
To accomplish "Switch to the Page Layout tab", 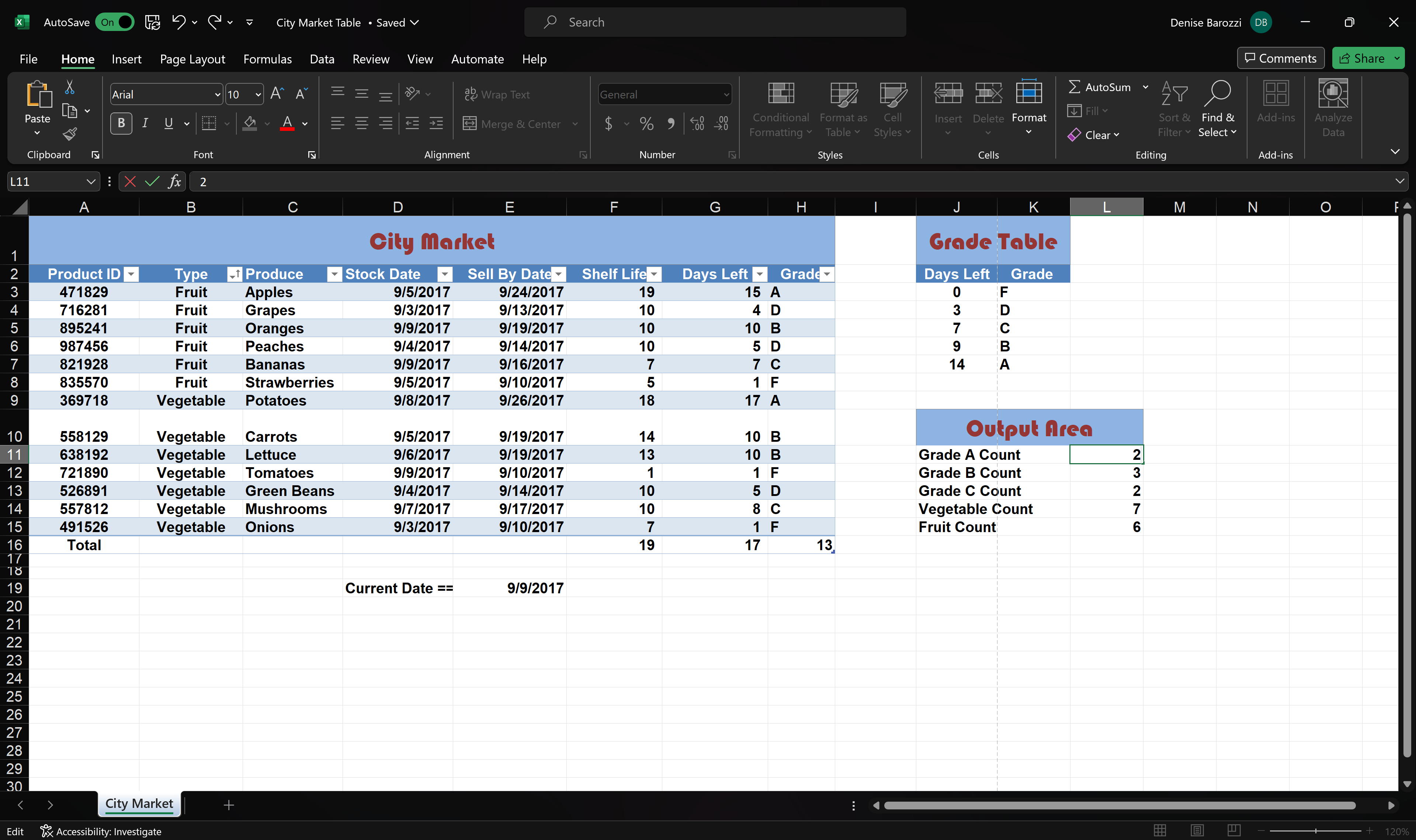I will (192, 59).
